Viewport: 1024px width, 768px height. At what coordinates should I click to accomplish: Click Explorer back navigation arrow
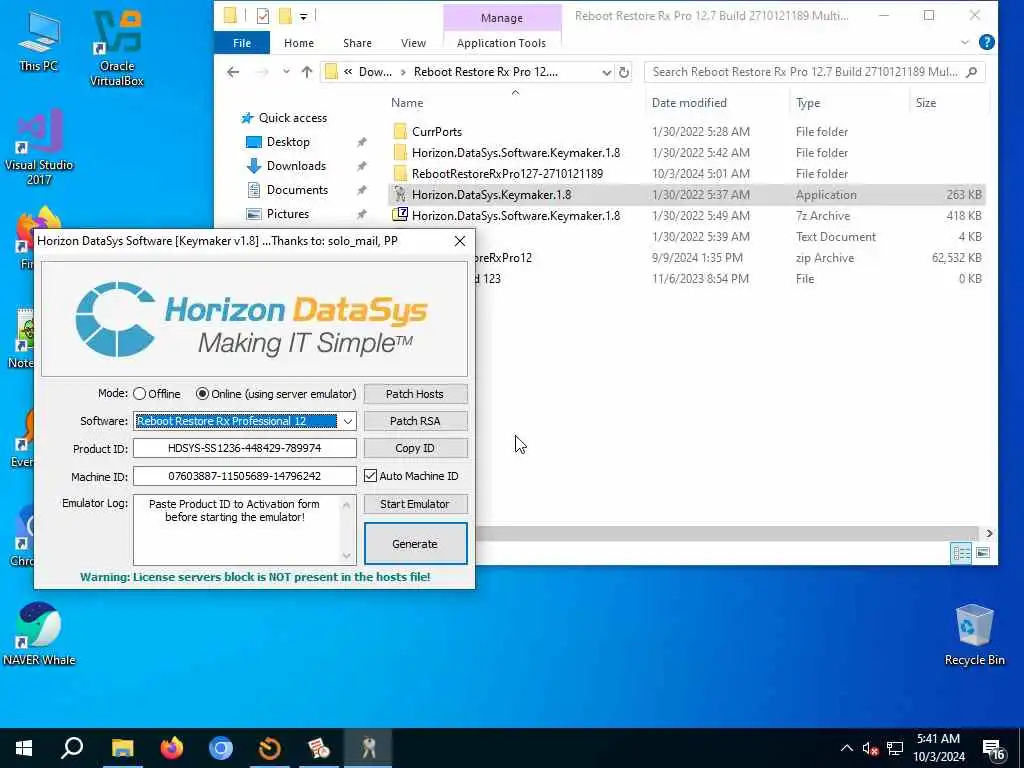(x=233, y=72)
